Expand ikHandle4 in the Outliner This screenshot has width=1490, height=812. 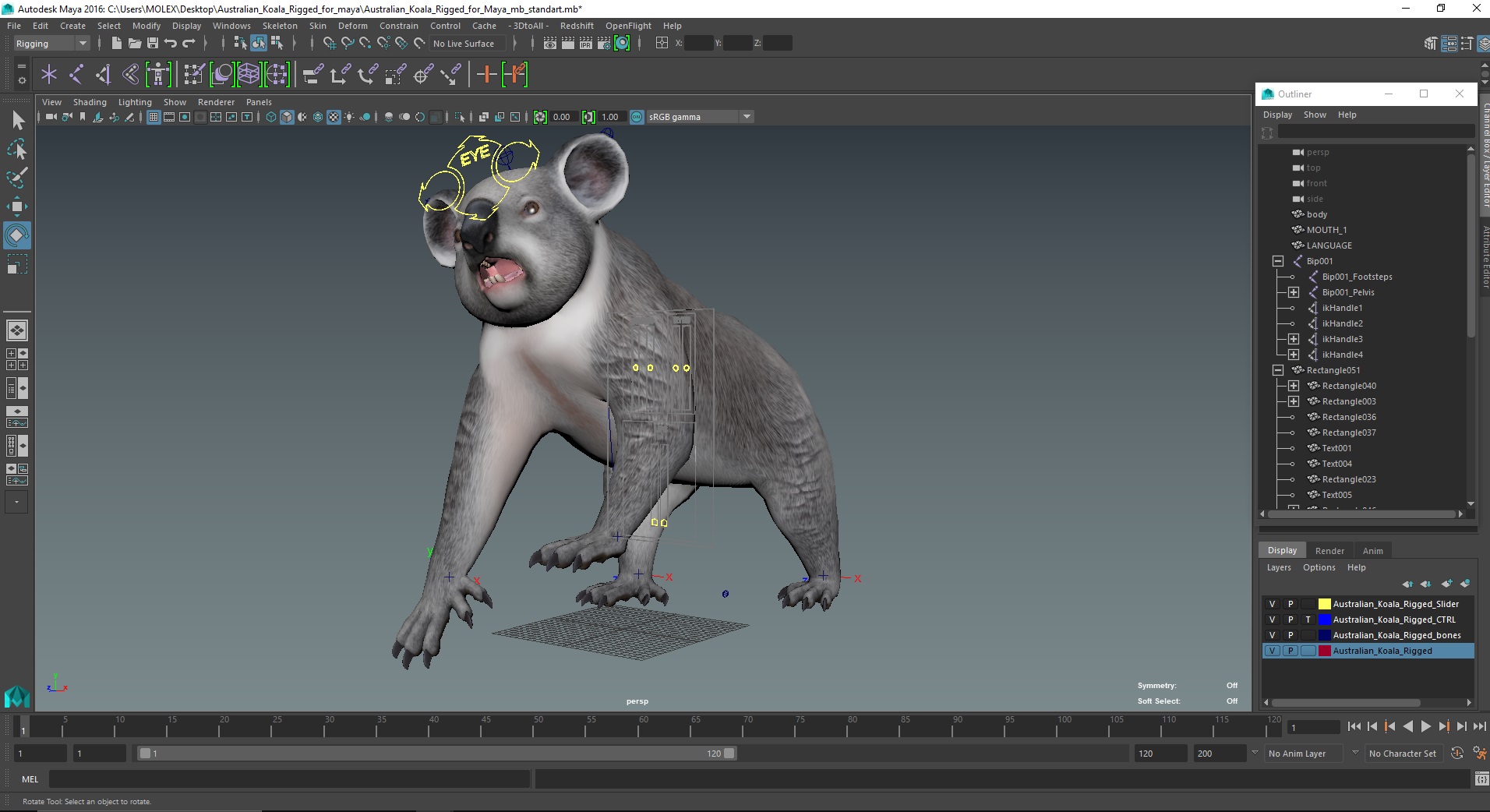[x=1294, y=355]
